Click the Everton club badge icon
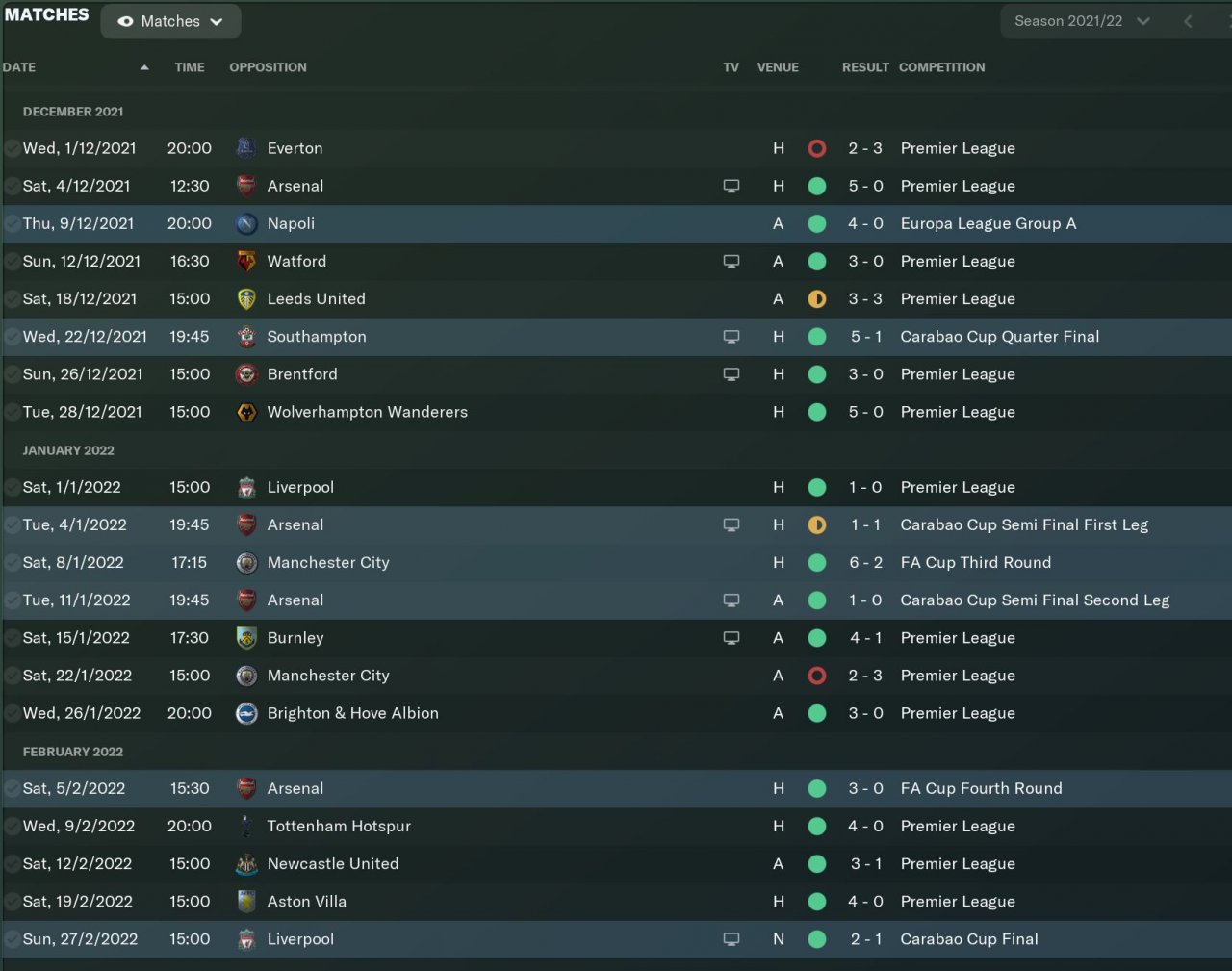 click(246, 148)
